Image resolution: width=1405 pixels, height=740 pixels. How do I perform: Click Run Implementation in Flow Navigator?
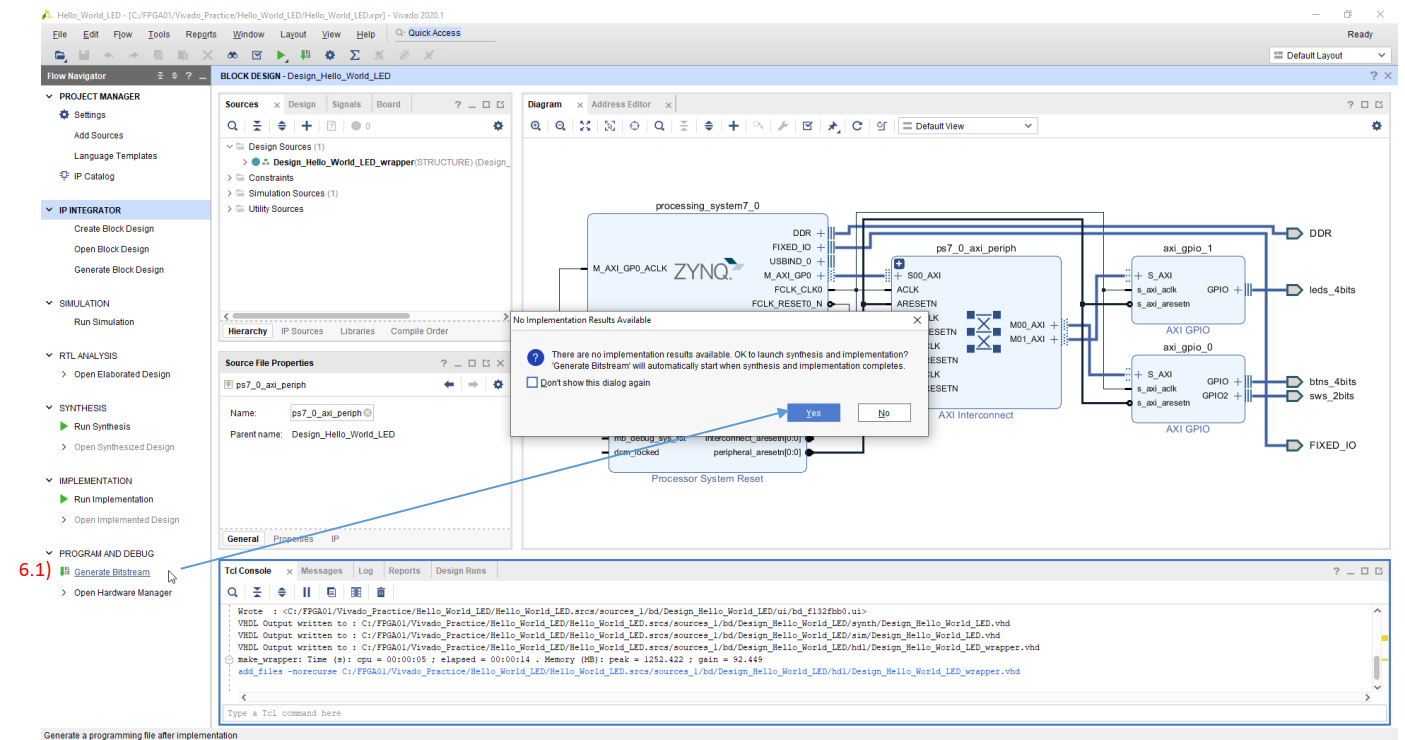pyautogui.click(x=114, y=499)
